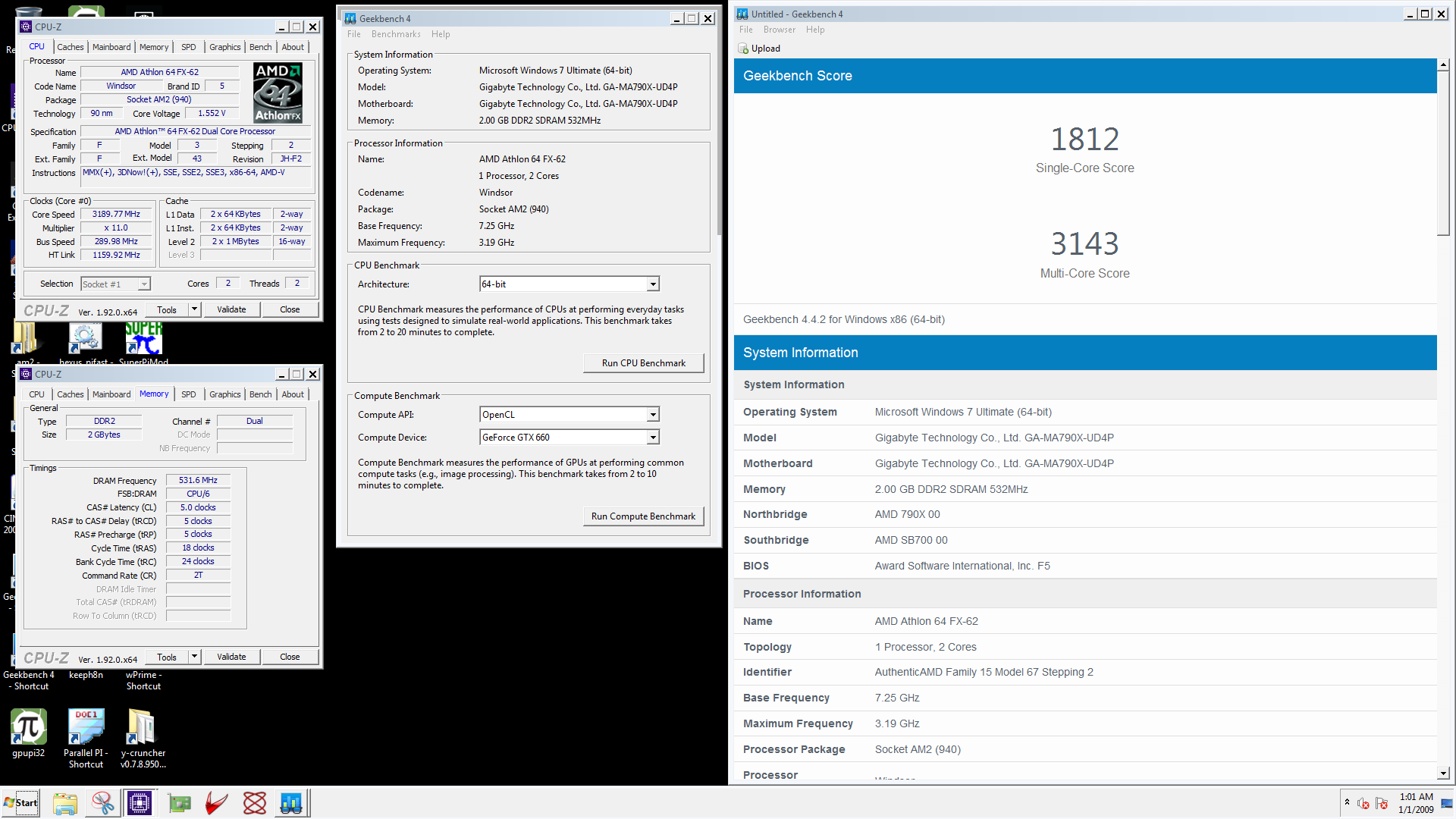The image size is (1456, 819).
Task: Open the Architecture 64-bit dropdown
Action: point(570,284)
